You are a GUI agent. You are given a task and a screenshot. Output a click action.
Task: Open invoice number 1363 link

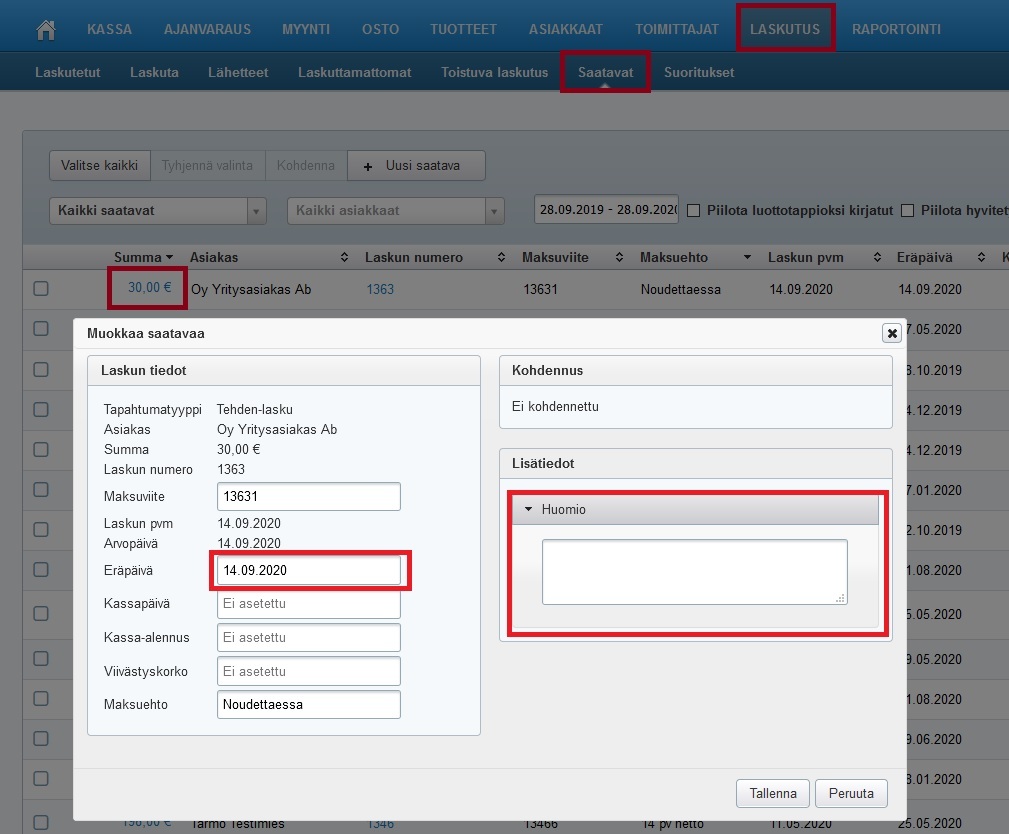(x=380, y=289)
